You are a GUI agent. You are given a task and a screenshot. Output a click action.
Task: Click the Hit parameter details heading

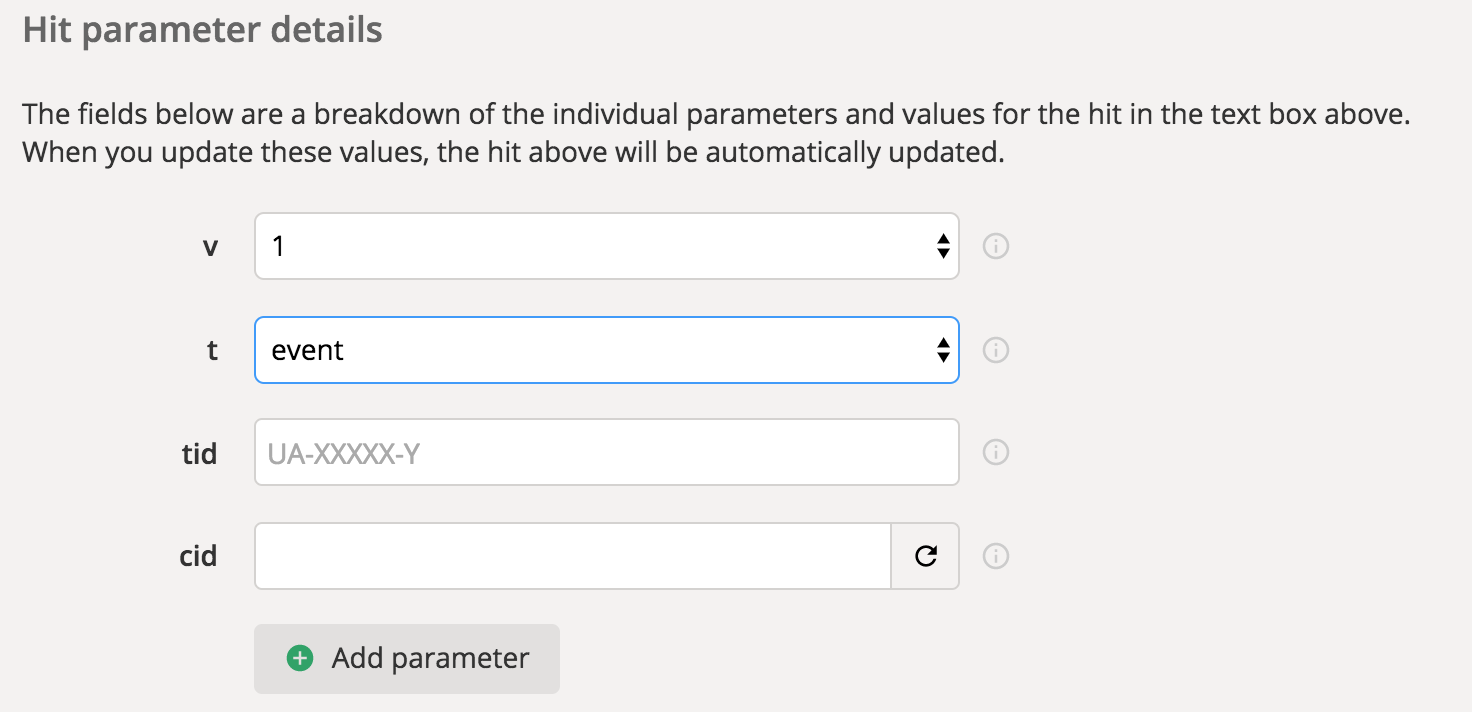202,30
